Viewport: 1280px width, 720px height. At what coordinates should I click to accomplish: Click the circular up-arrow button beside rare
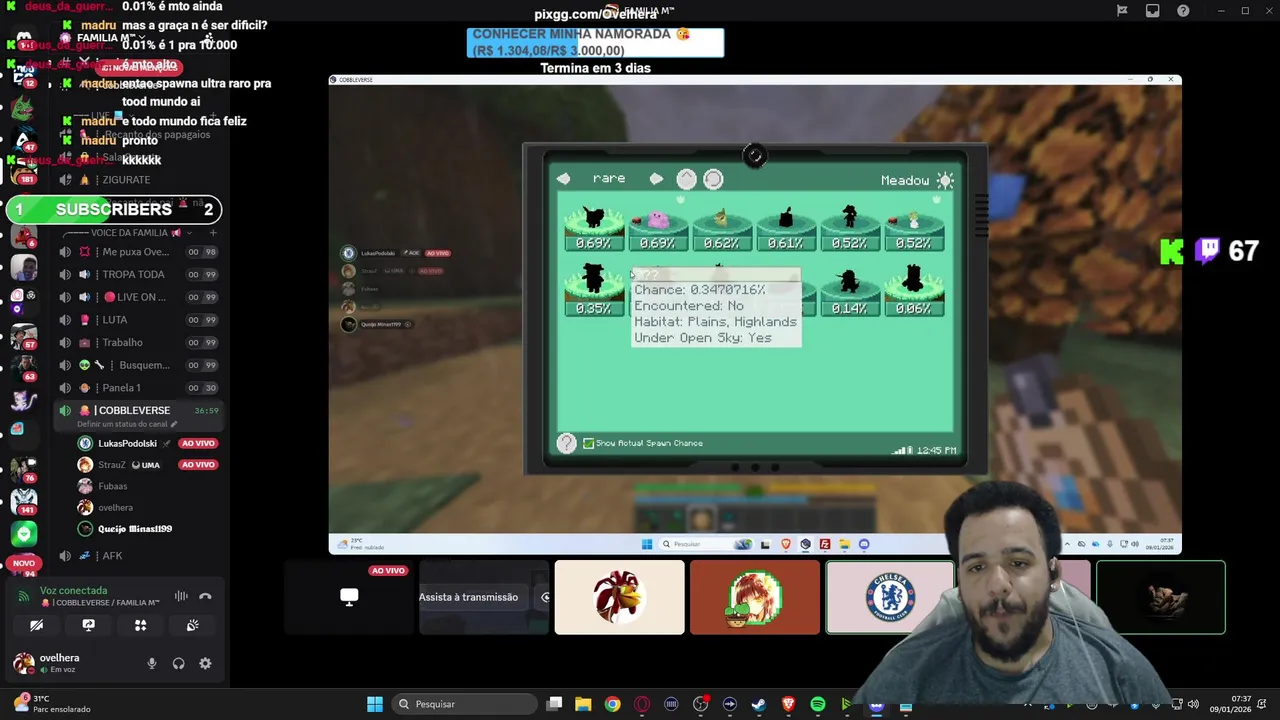click(x=686, y=179)
